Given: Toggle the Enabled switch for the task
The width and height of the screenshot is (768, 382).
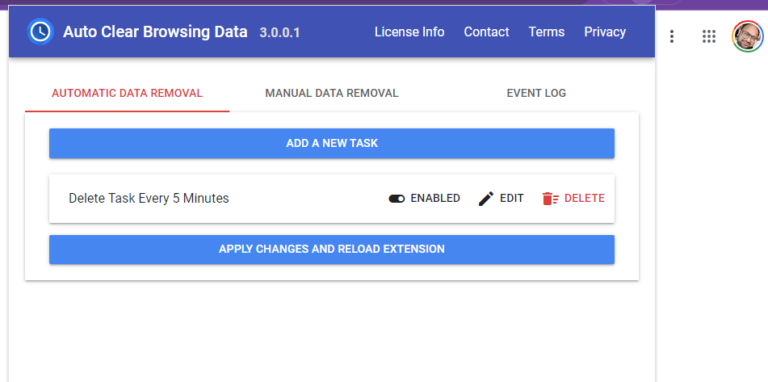Looking at the screenshot, I should pos(397,198).
